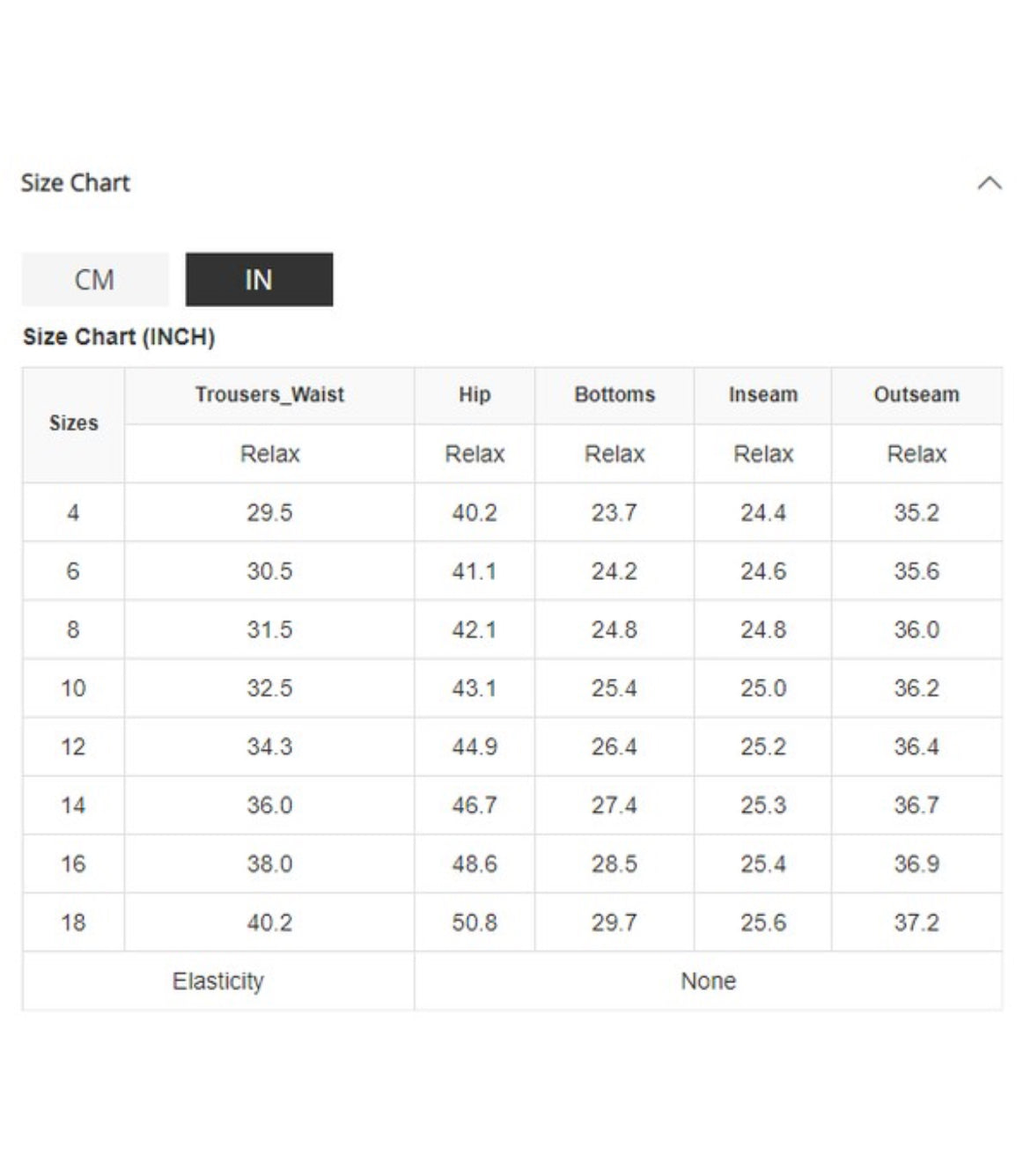Click the Bottoms column header
The height and width of the screenshot is (1176, 1030).
[x=614, y=394]
